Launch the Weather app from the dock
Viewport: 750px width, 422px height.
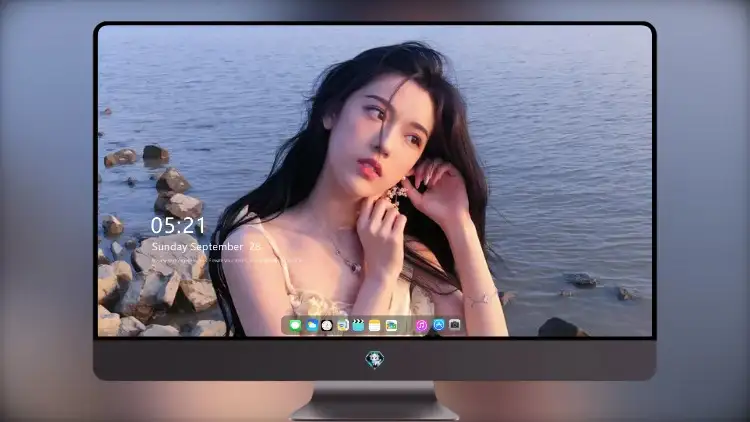[312, 326]
